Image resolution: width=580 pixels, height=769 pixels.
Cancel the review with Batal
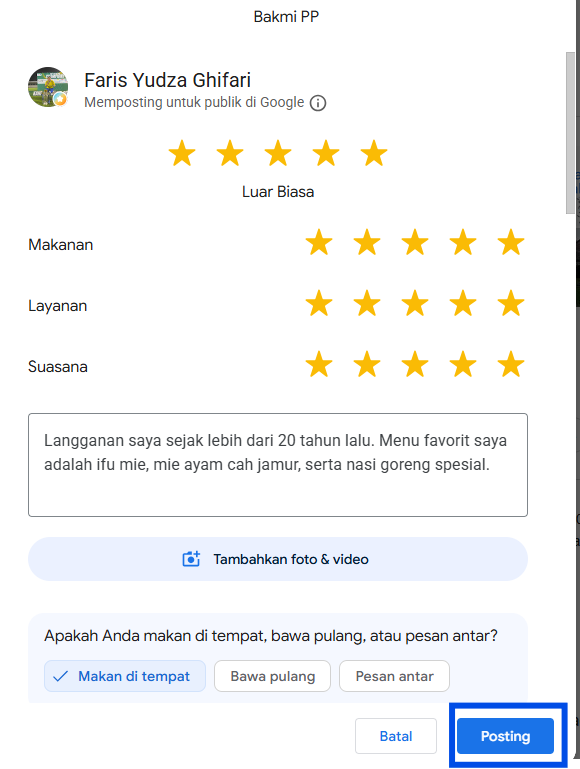click(x=396, y=736)
